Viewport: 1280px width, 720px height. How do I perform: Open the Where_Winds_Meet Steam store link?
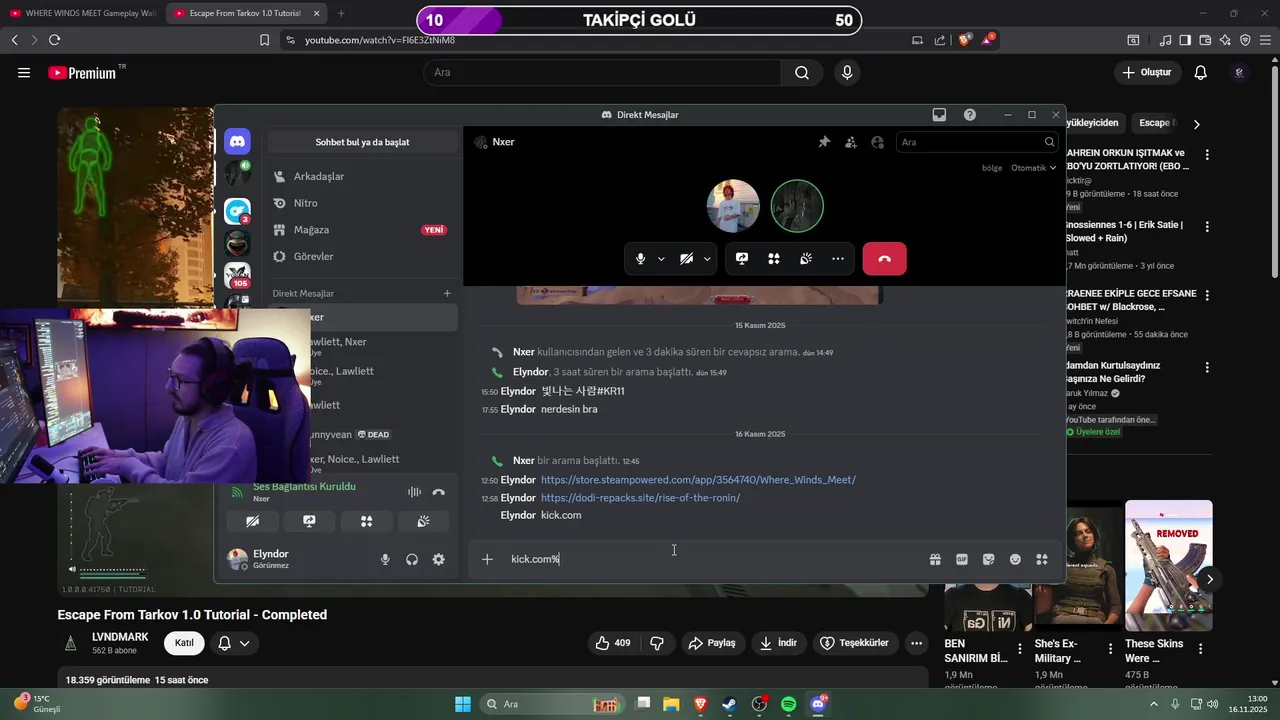tap(698, 480)
